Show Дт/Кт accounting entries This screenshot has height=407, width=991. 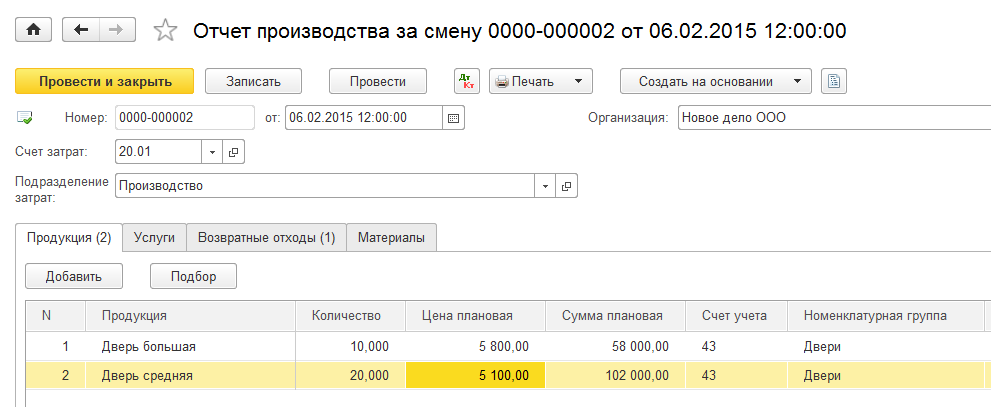pyautogui.click(x=467, y=81)
